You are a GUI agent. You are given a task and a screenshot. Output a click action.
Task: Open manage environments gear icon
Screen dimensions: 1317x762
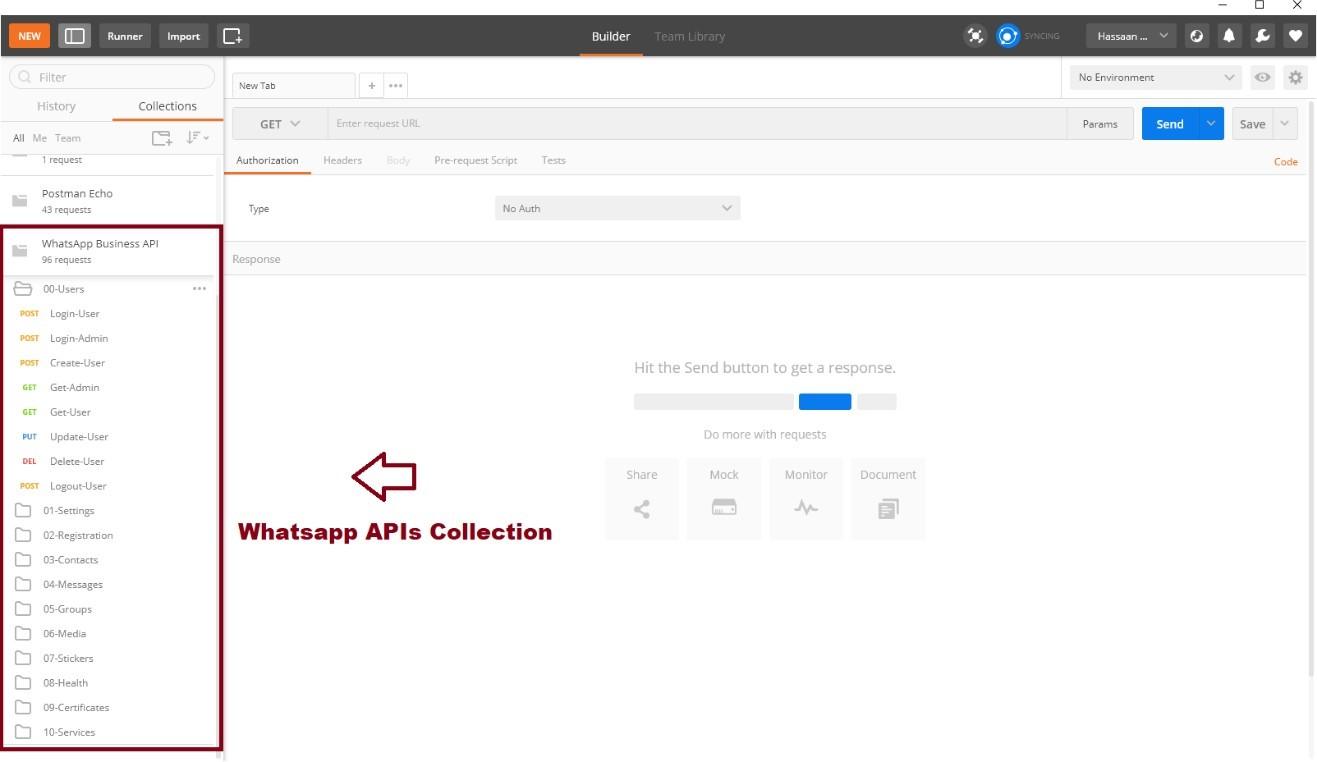1296,77
